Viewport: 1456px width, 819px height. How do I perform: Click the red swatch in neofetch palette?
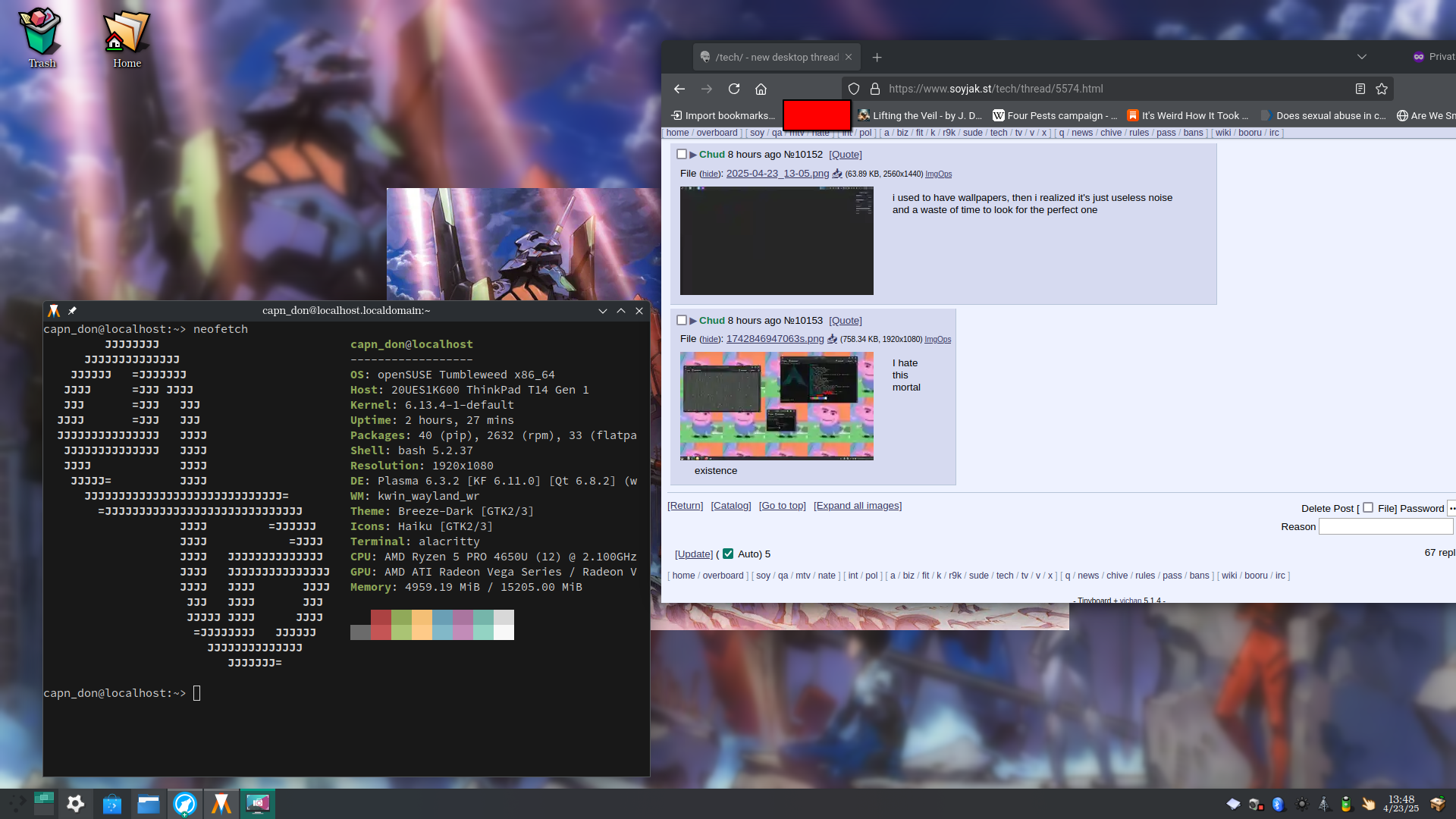381,625
